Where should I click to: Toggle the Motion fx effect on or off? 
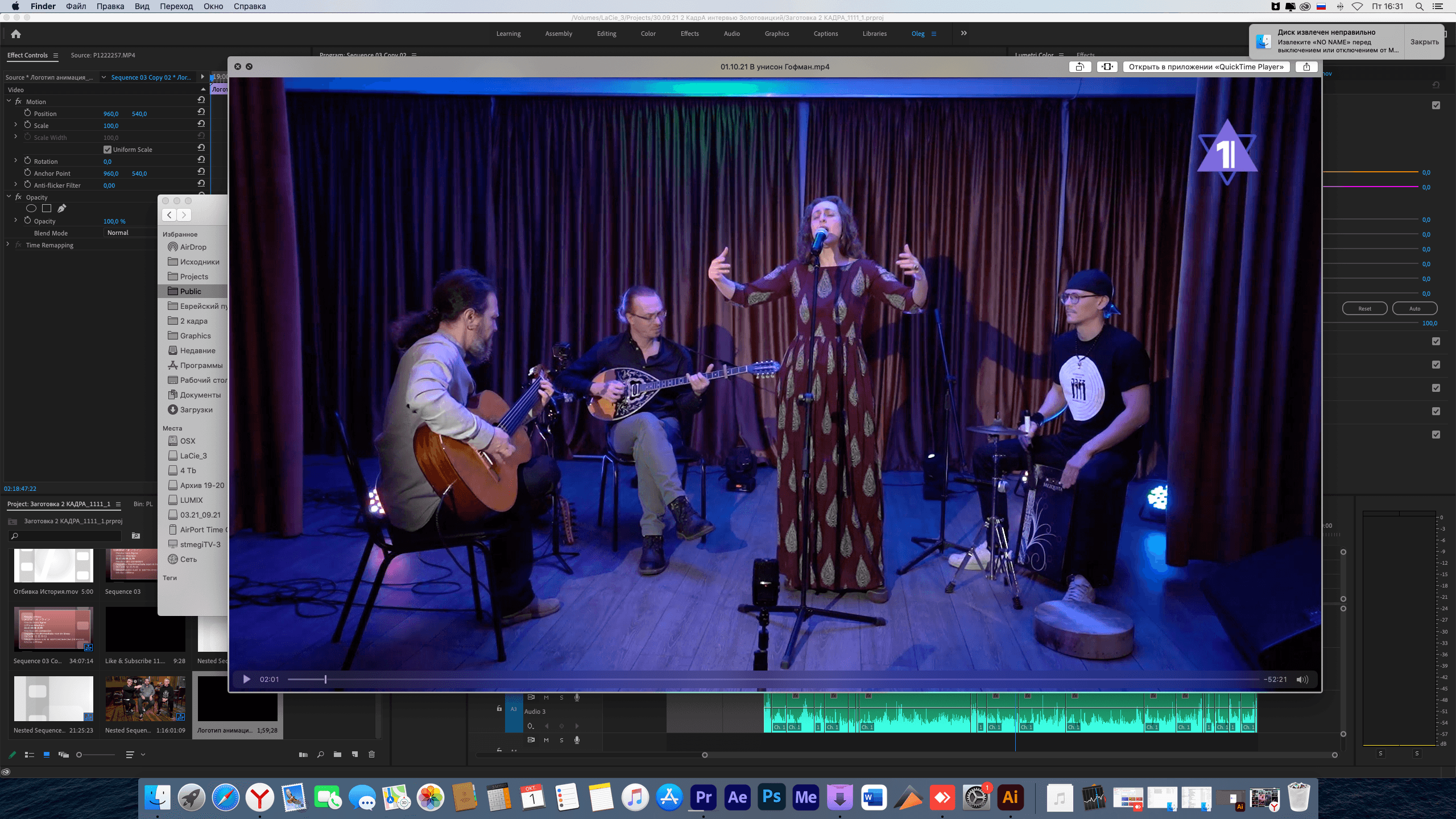(x=18, y=101)
